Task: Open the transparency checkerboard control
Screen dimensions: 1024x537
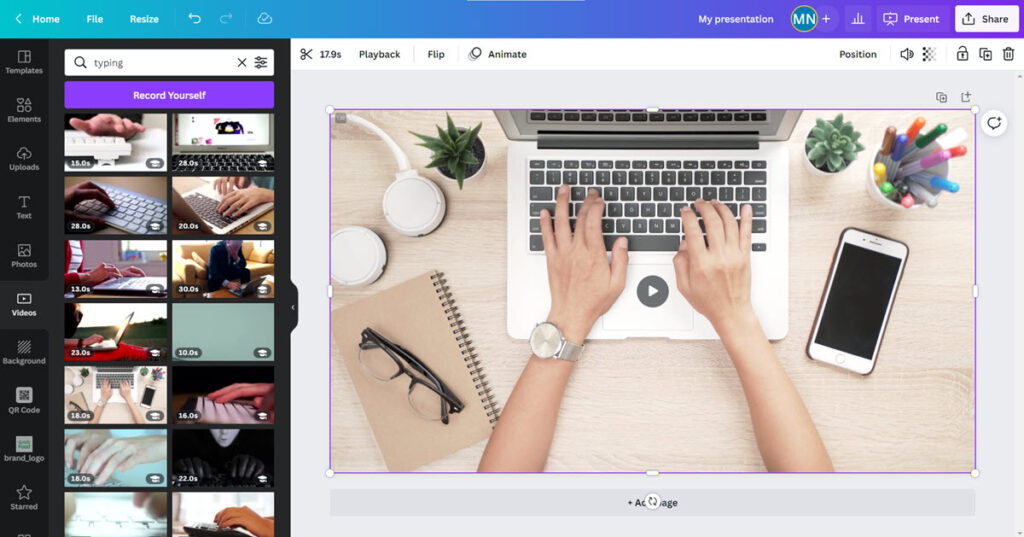Action: coord(929,54)
